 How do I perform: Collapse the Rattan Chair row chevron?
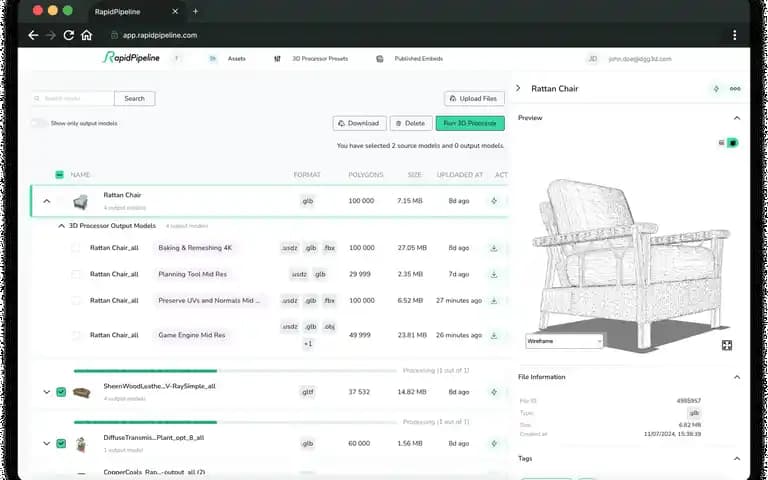point(47,201)
